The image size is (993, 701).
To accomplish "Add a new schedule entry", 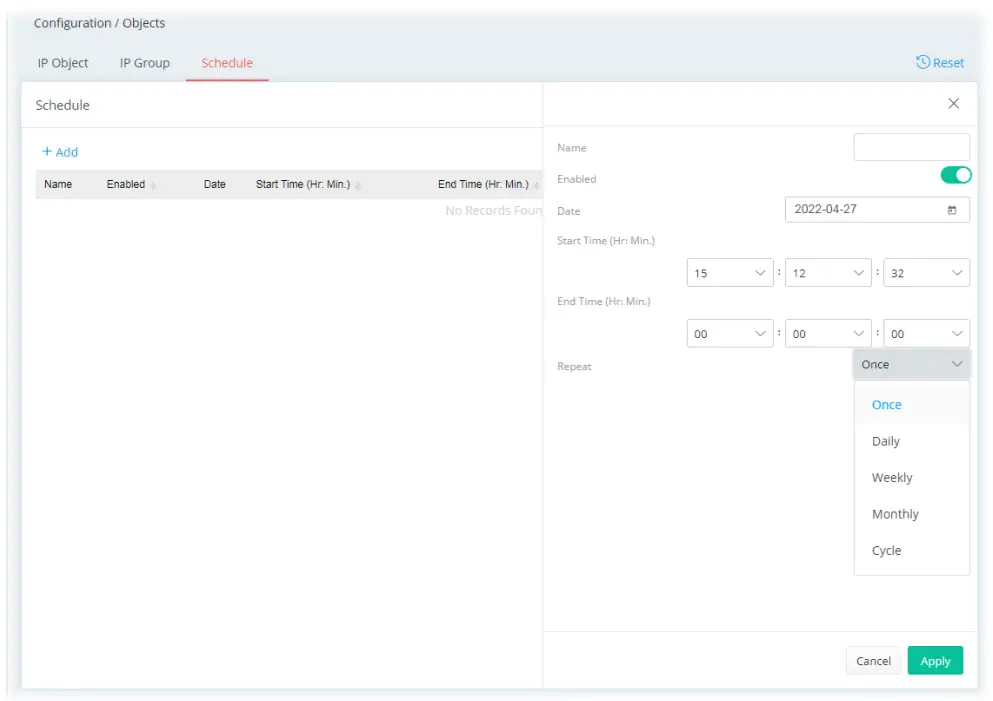I will [x=60, y=152].
